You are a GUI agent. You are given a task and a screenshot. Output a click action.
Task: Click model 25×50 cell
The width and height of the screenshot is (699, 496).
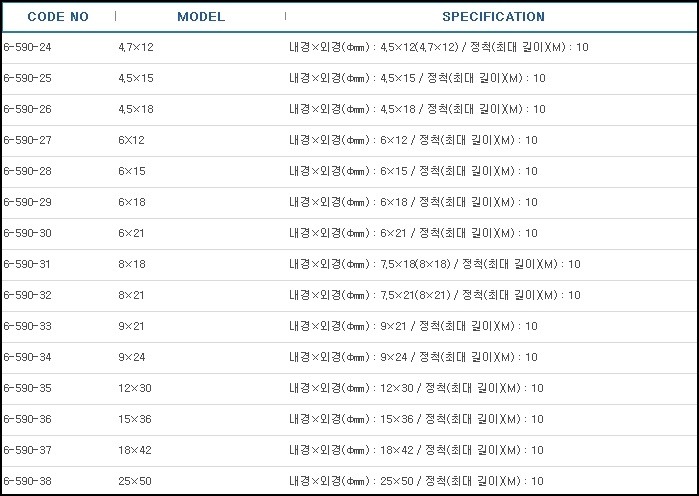pos(135,481)
